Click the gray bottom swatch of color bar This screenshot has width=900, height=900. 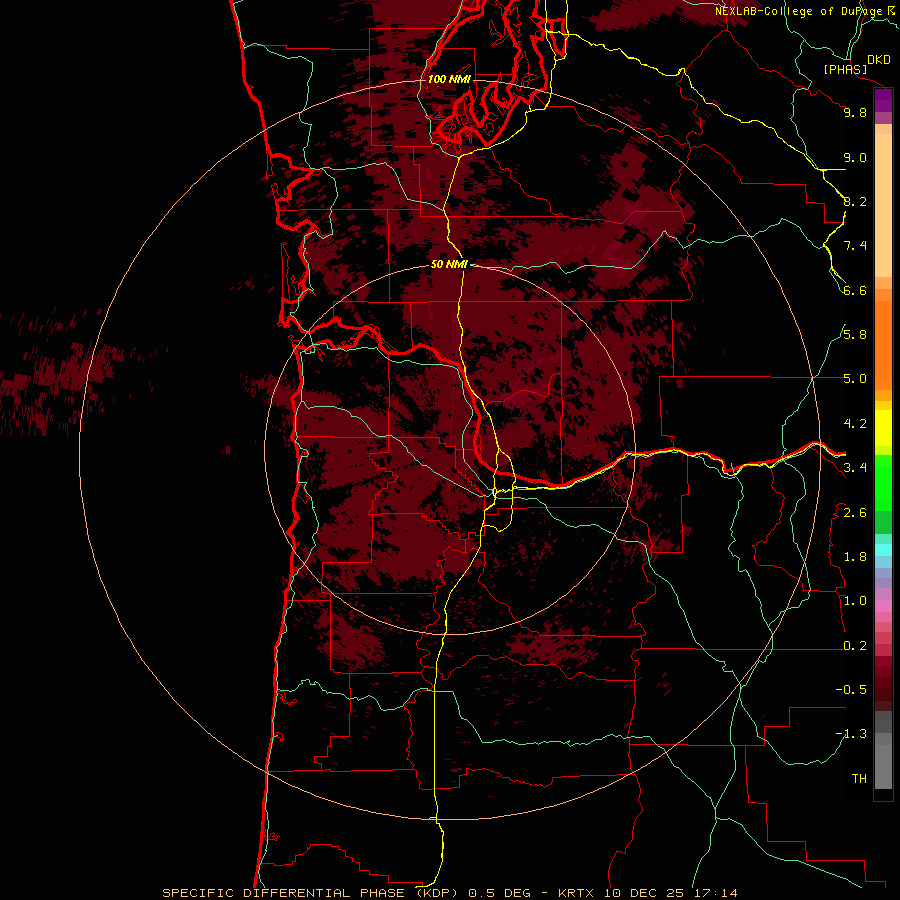pos(883,769)
